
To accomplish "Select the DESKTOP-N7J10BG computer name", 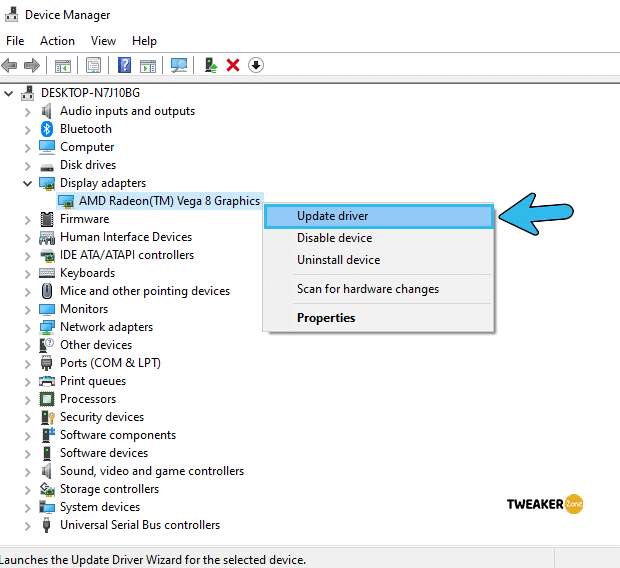I will pyautogui.click(x=91, y=93).
